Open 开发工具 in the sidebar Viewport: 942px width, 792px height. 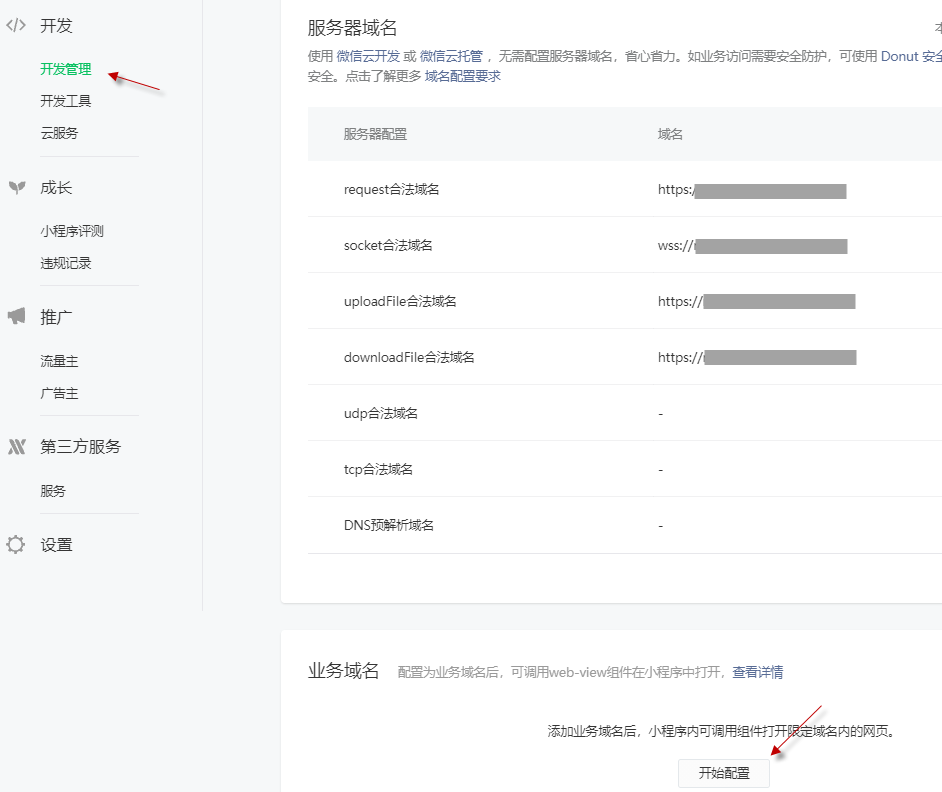click(66, 101)
